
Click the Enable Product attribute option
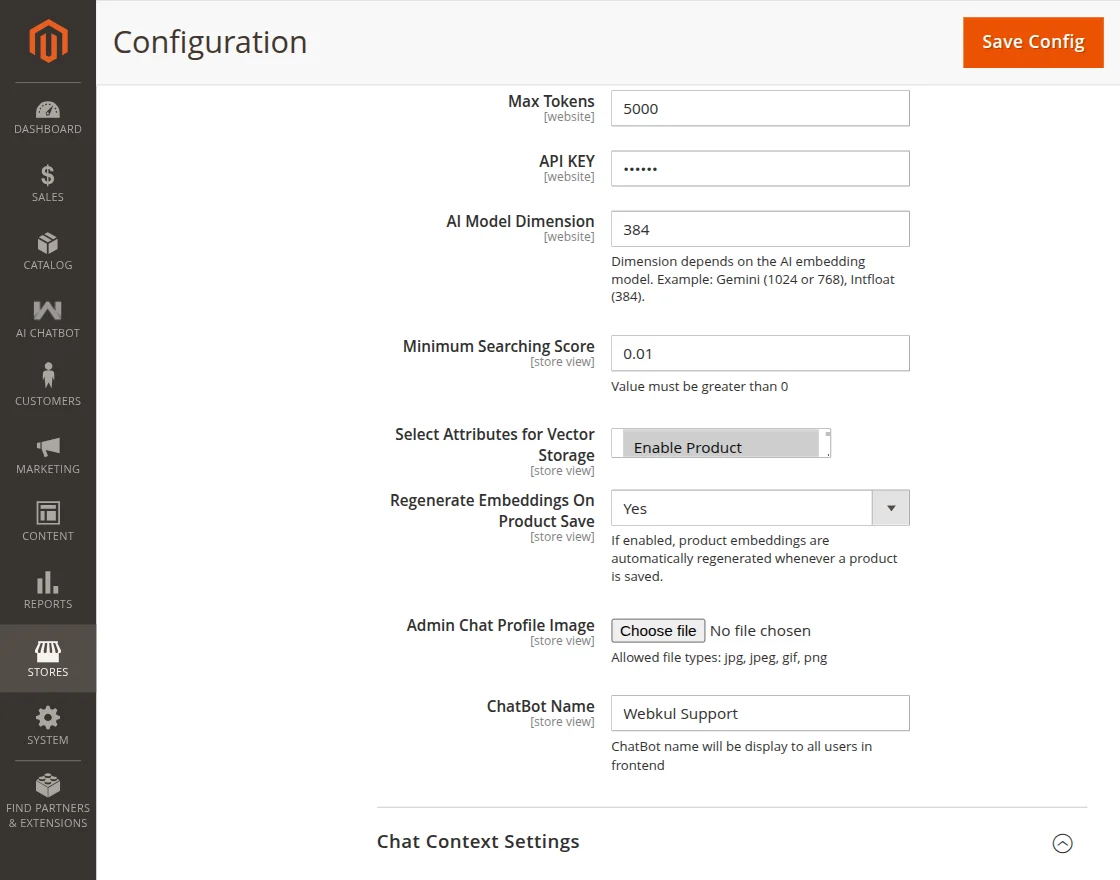[x=686, y=445]
